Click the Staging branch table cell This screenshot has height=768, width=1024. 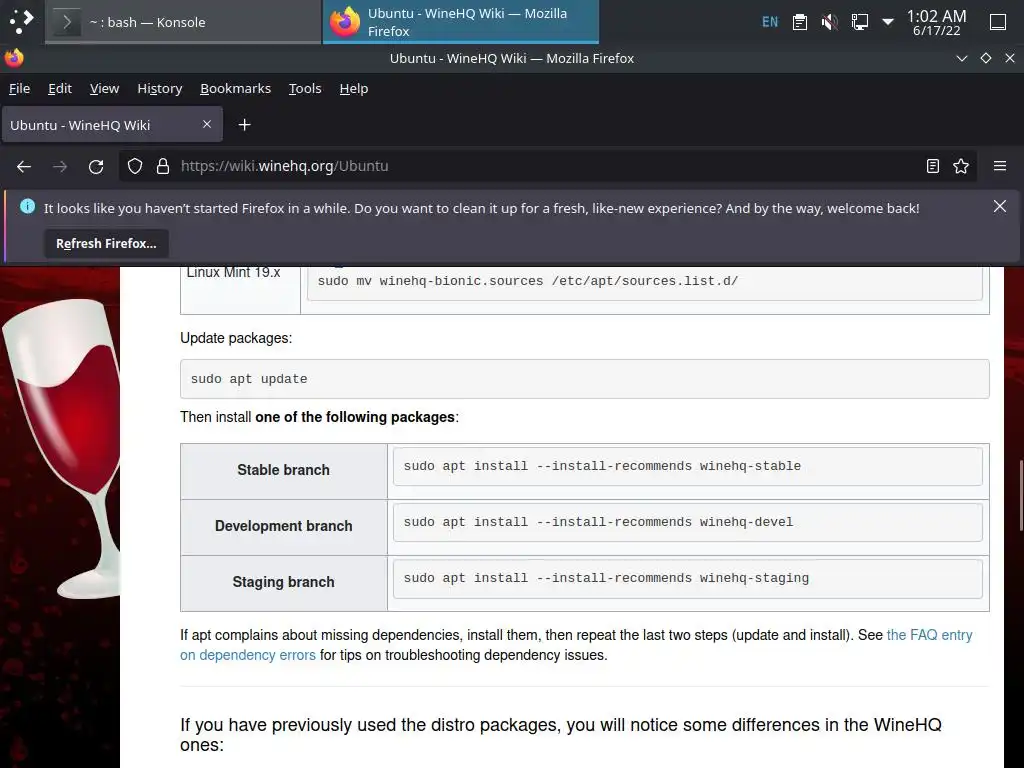pos(283,582)
